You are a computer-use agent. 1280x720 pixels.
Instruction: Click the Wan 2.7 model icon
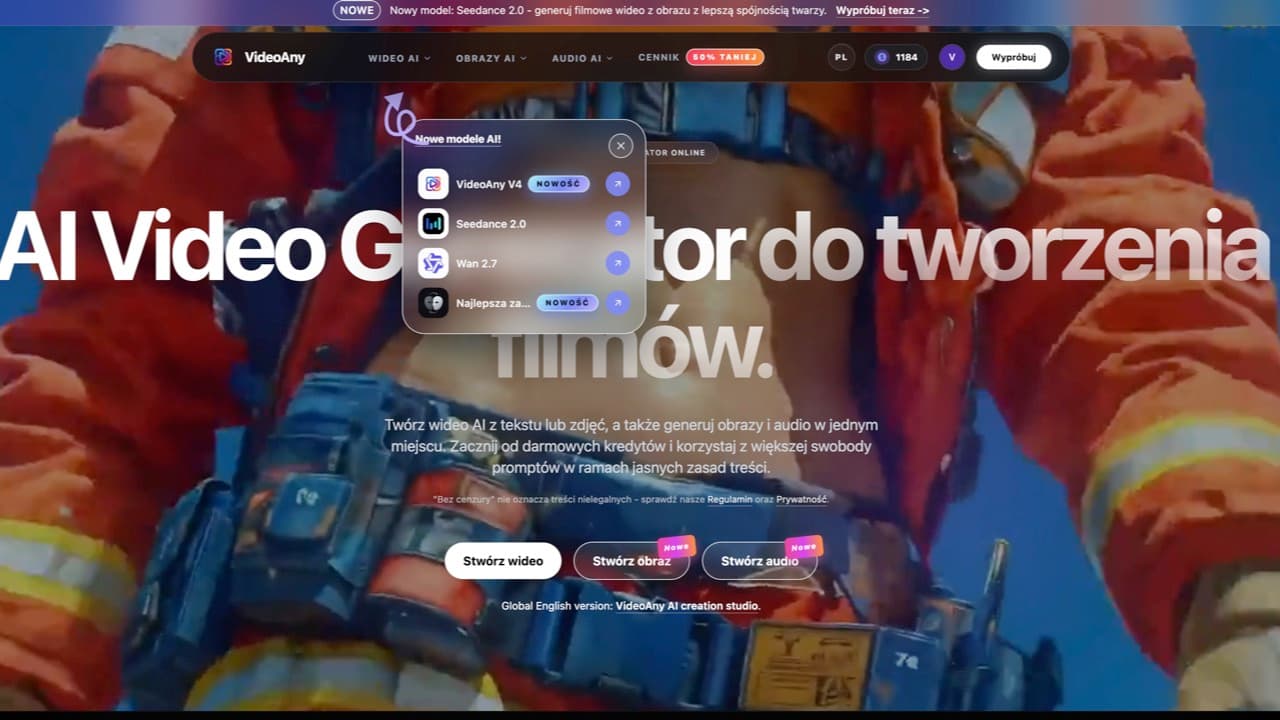[x=433, y=263]
